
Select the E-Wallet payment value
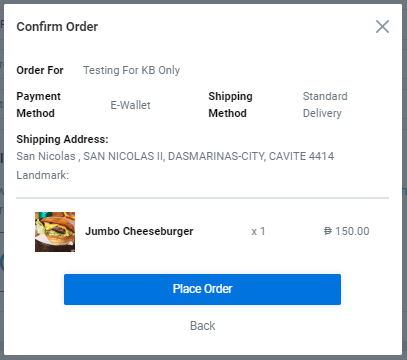(x=130, y=105)
